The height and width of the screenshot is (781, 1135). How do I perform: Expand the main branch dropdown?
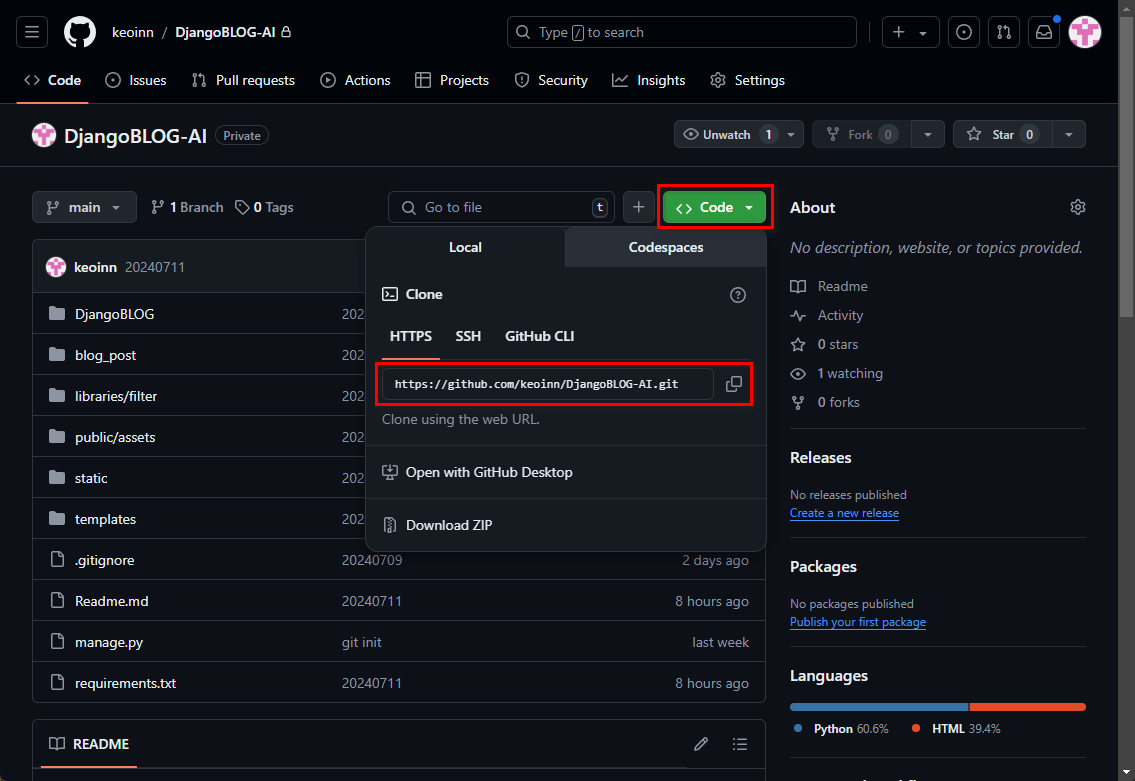(84, 207)
